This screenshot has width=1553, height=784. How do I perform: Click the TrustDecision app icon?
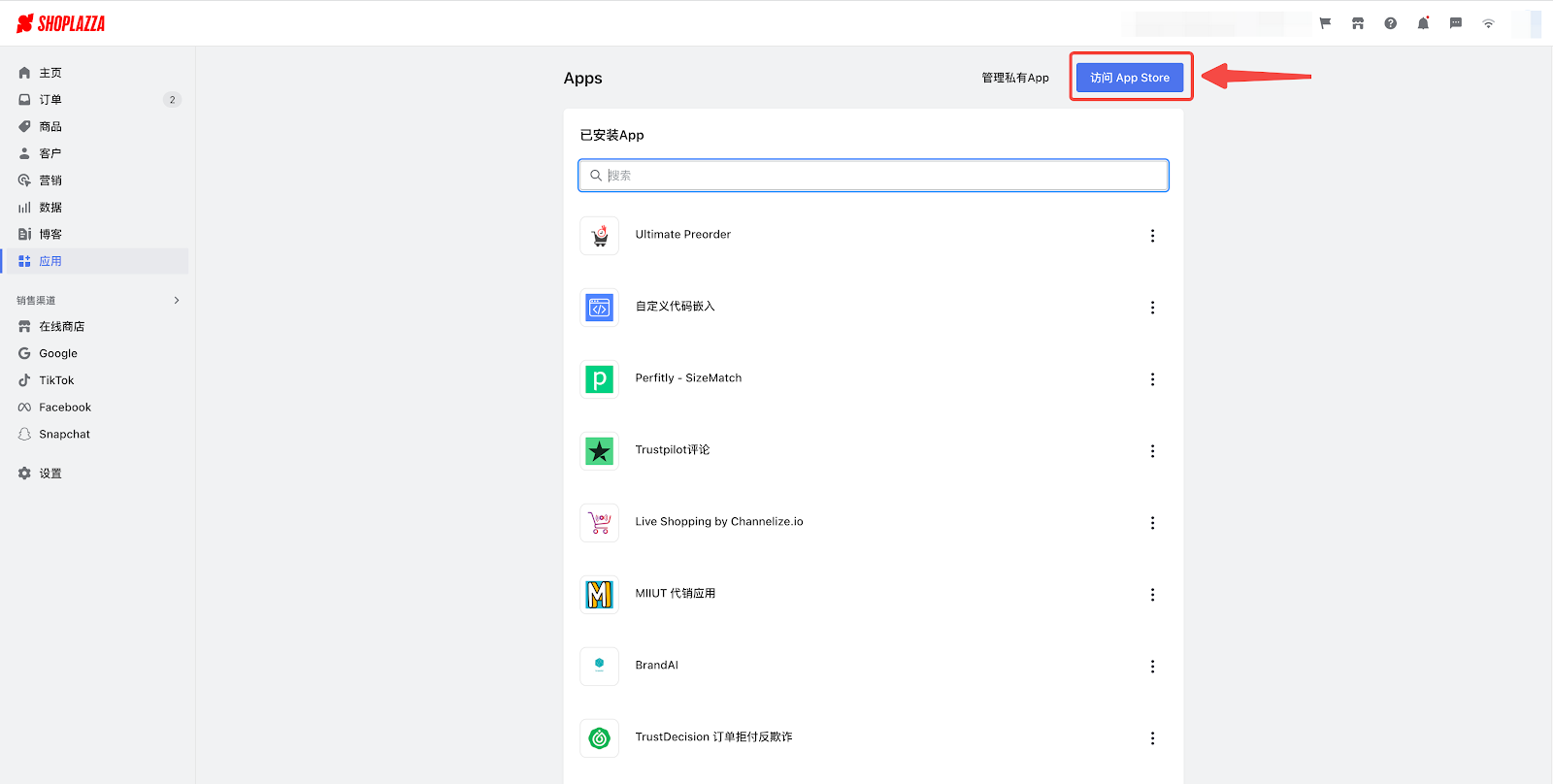pos(599,738)
